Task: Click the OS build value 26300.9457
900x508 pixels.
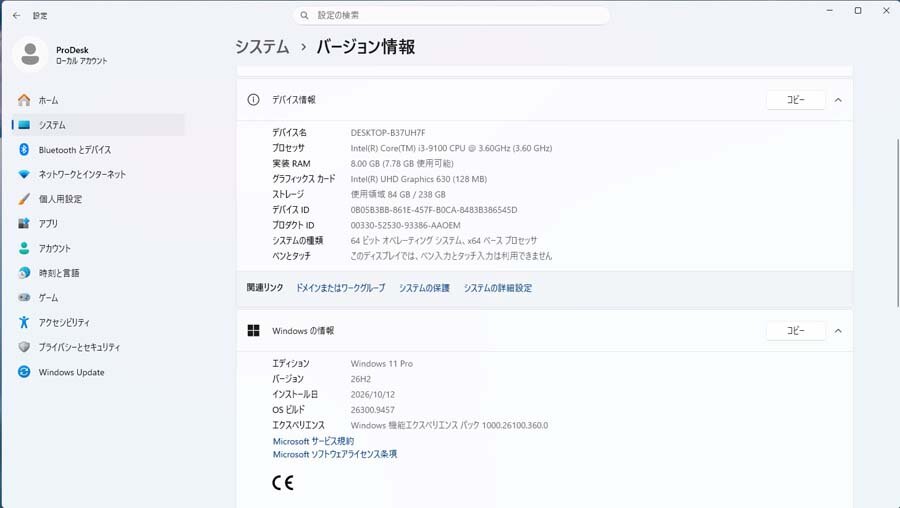Action: click(373, 410)
